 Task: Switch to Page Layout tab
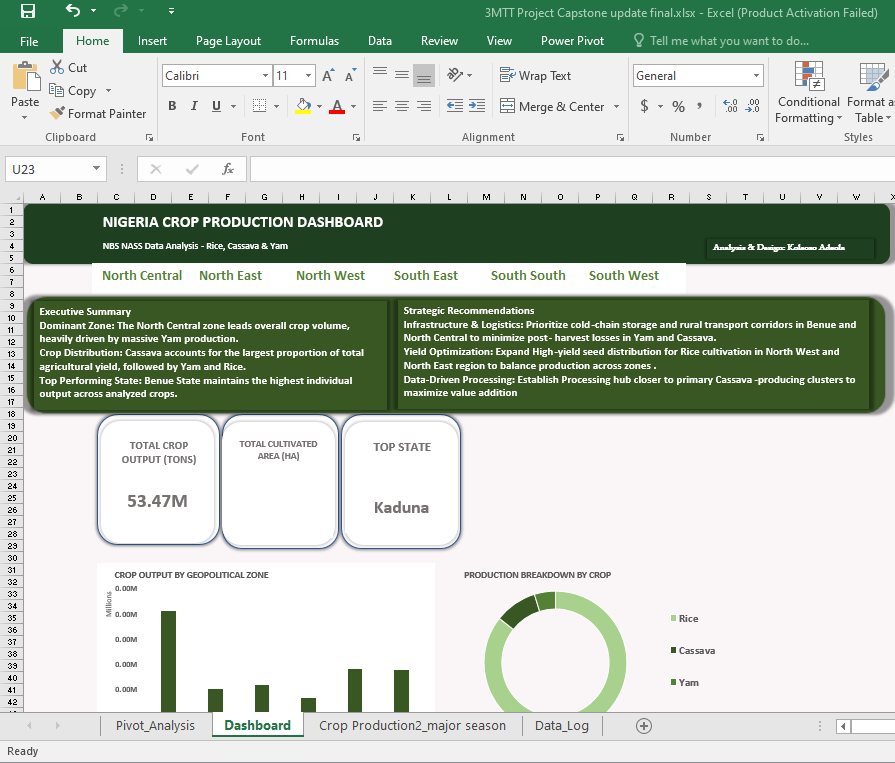tap(228, 41)
